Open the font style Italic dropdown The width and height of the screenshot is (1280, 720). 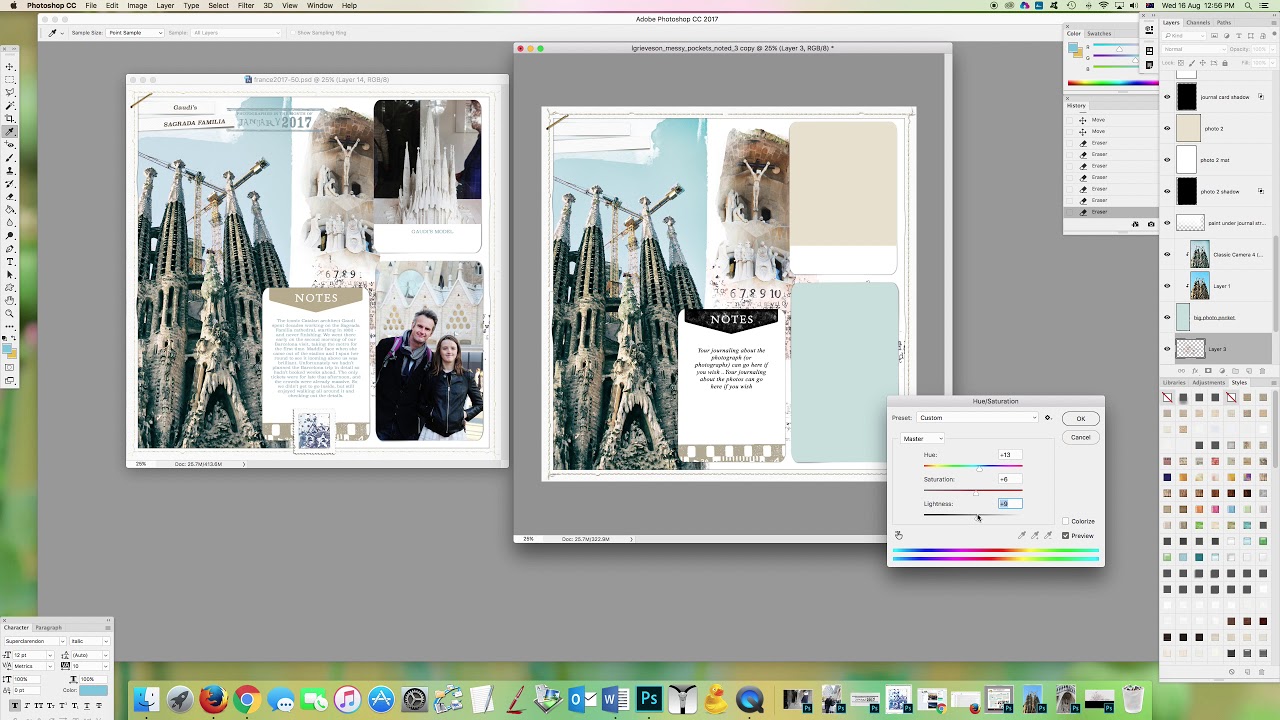pos(90,641)
